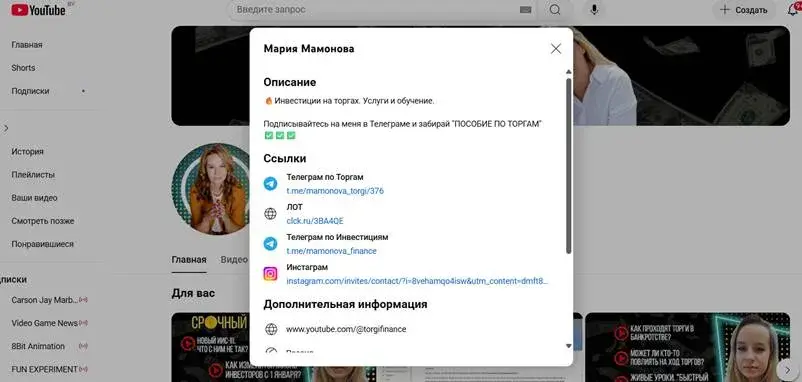Expand the collapsed sidebar section chevron

pyautogui.click(x=6, y=128)
